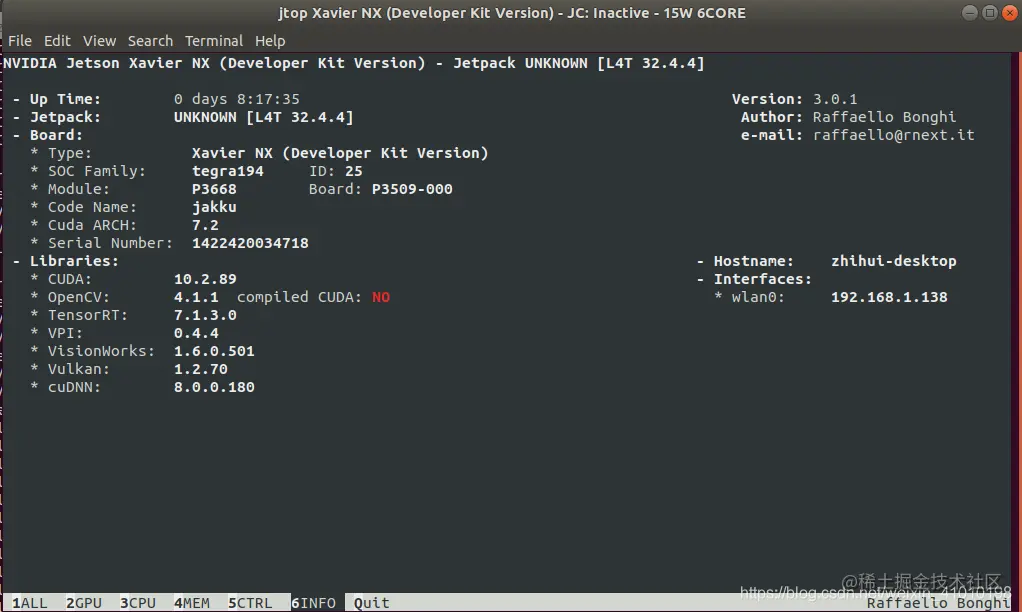Select the 6INFO tab
Screen dimensions: 1022x612
point(314,603)
